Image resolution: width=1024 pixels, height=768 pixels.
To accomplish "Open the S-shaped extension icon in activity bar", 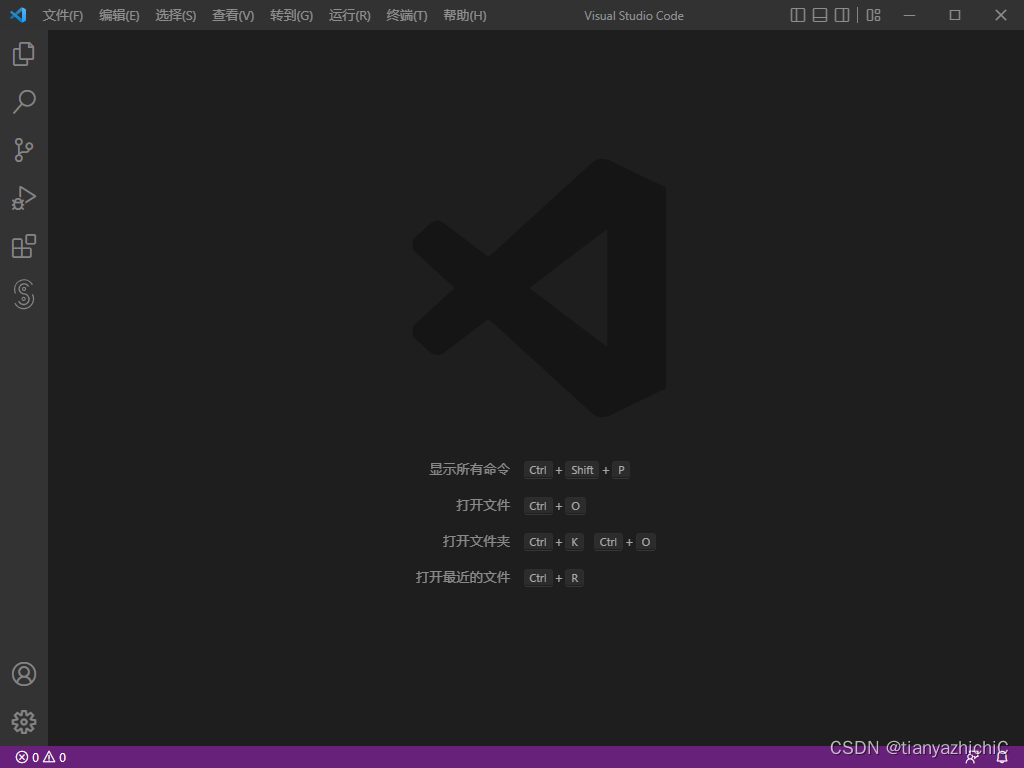I will pyautogui.click(x=24, y=294).
